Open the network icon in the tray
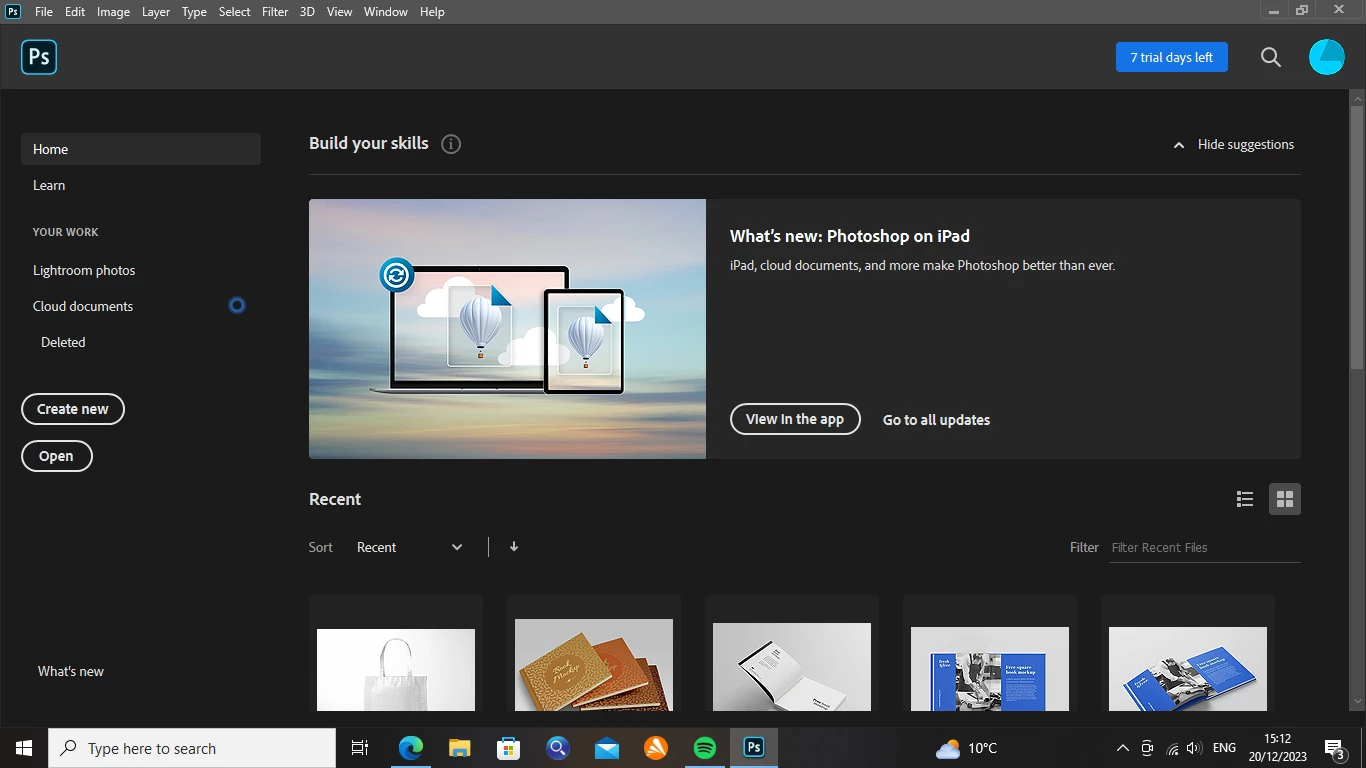 pyautogui.click(x=1172, y=748)
